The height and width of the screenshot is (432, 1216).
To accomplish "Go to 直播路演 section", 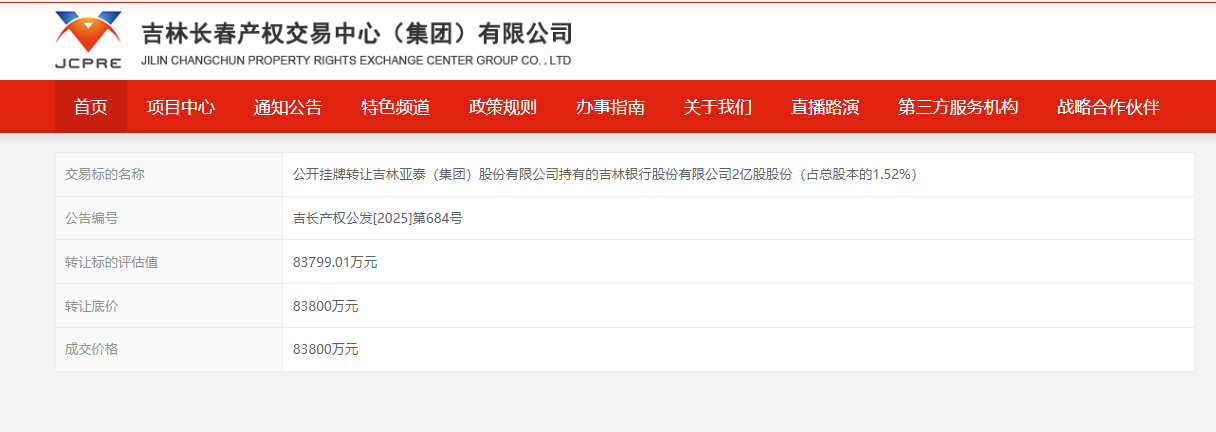I will [x=825, y=107].
